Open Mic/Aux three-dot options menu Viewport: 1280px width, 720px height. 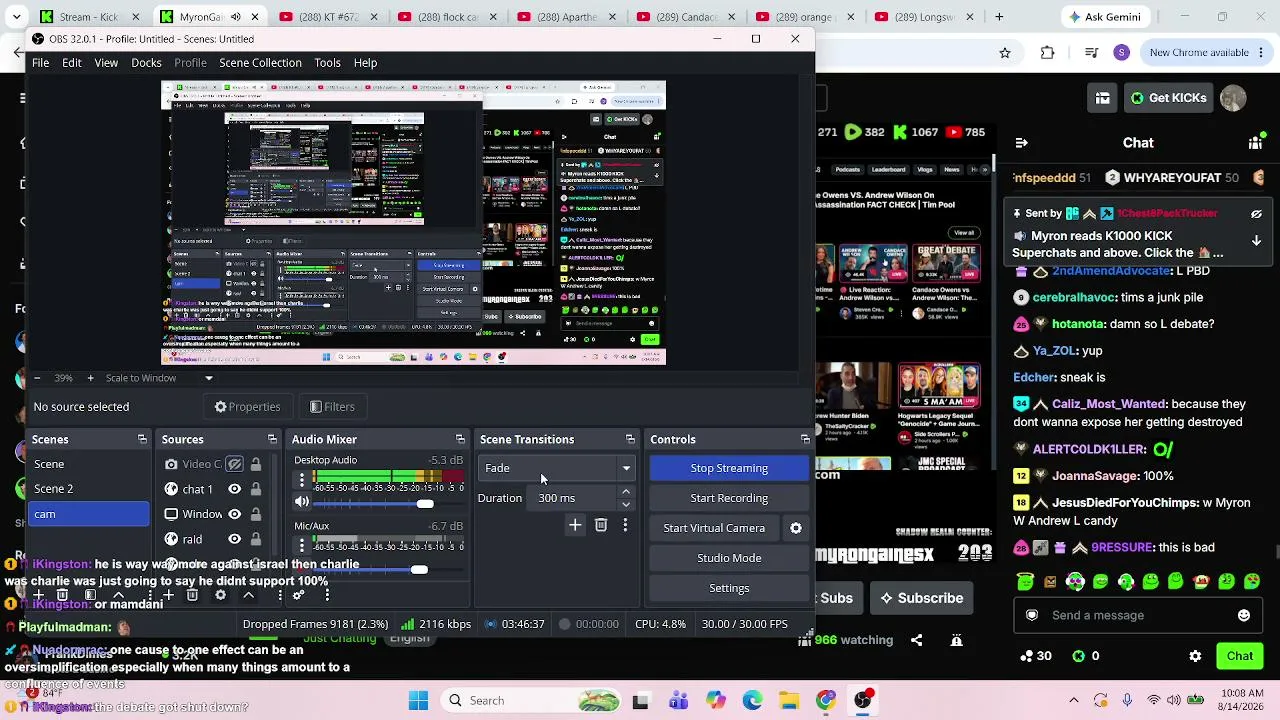[x=302, y=546]
